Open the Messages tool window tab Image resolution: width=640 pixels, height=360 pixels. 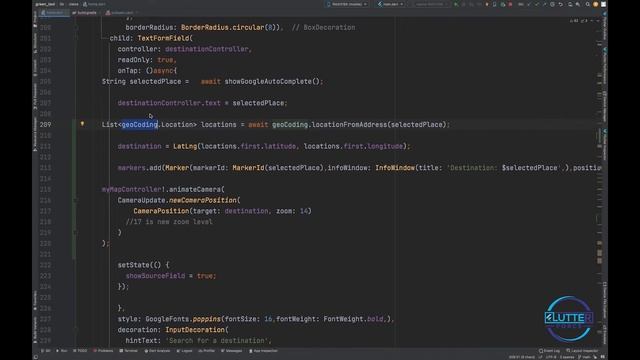point(231,351)
